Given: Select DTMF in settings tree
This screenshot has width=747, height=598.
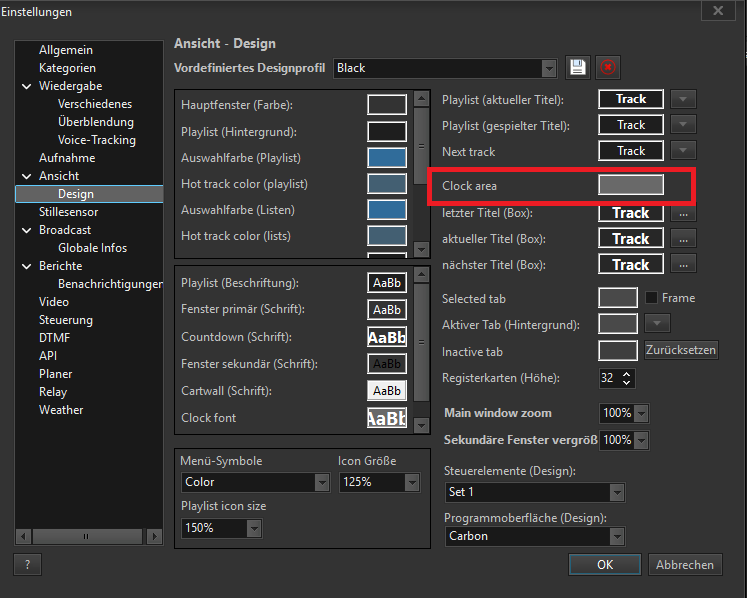Looking at the screenshot, I should coord(54,338).
